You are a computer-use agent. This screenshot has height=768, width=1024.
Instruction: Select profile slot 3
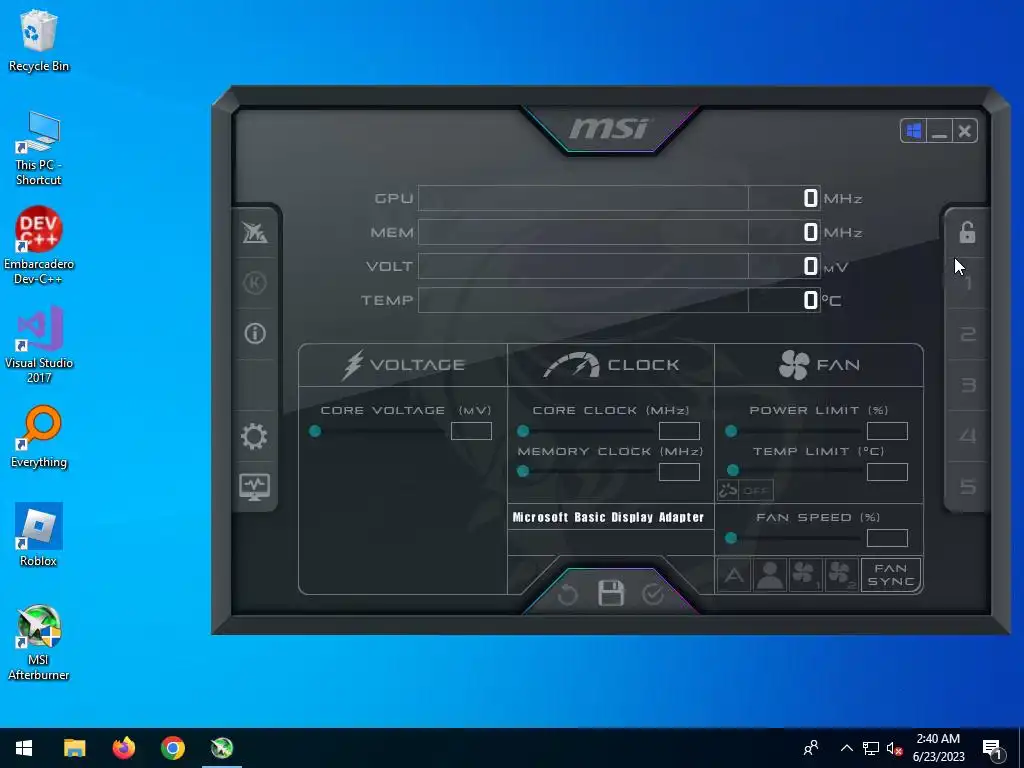[968, 385]
